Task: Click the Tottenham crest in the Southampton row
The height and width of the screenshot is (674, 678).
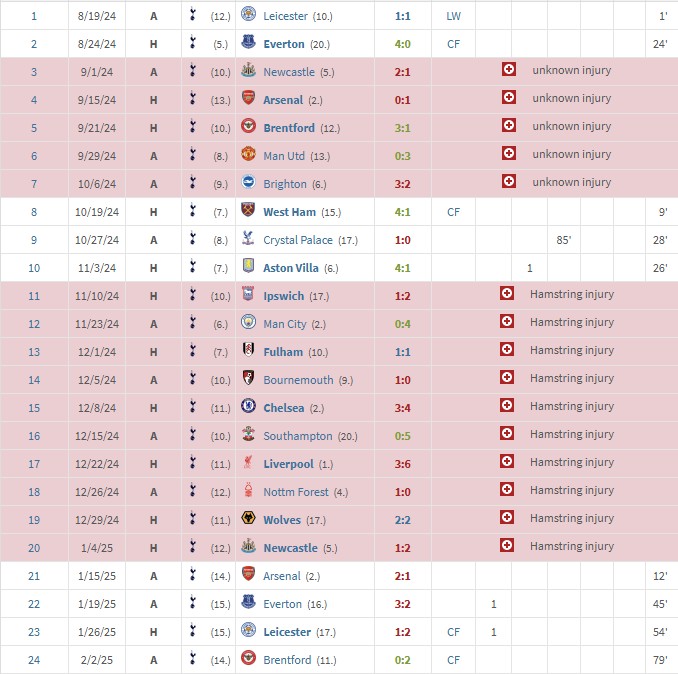Action: coord(192,436)
